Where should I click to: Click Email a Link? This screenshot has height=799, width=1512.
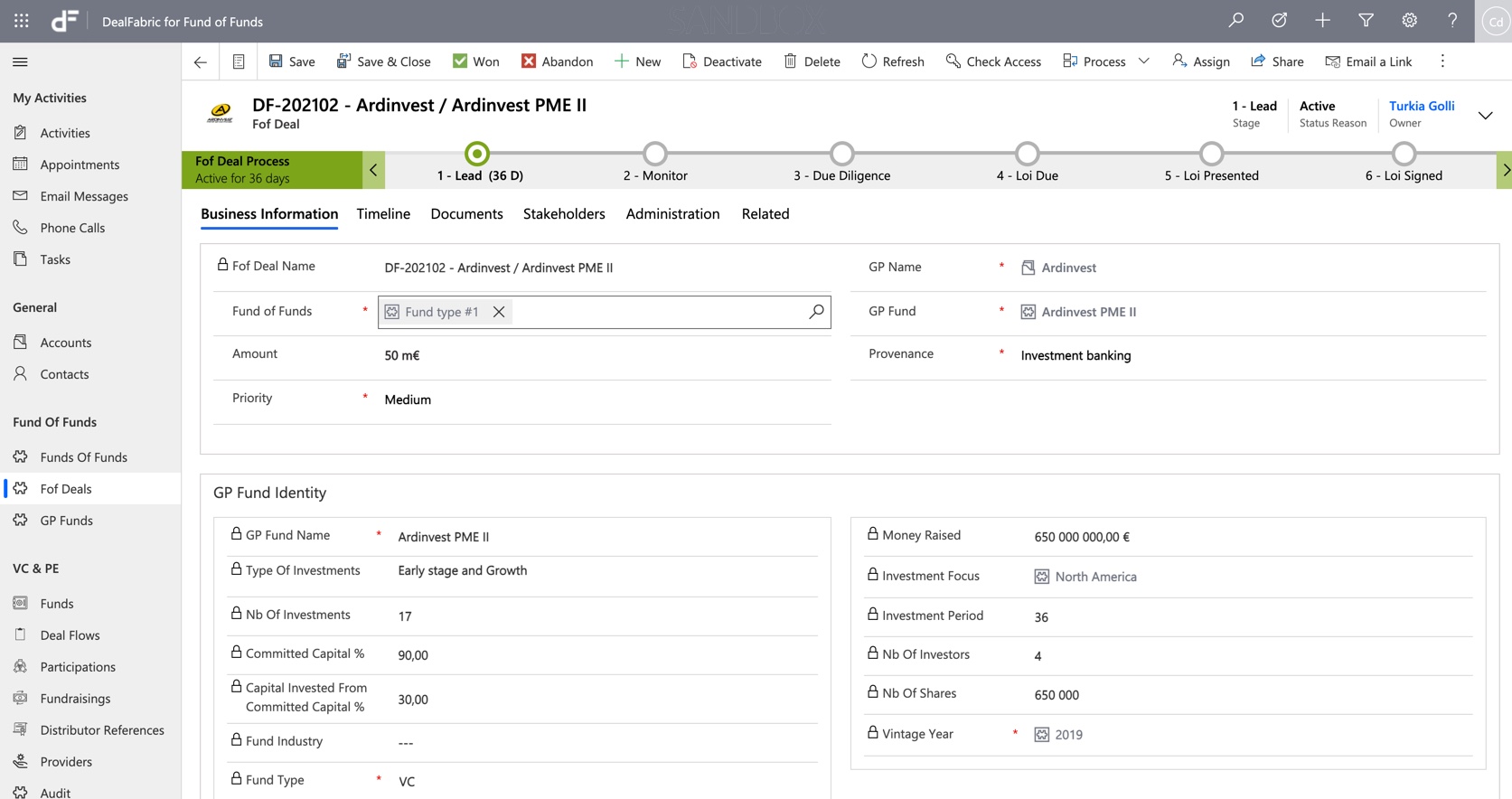point(1368,61)
